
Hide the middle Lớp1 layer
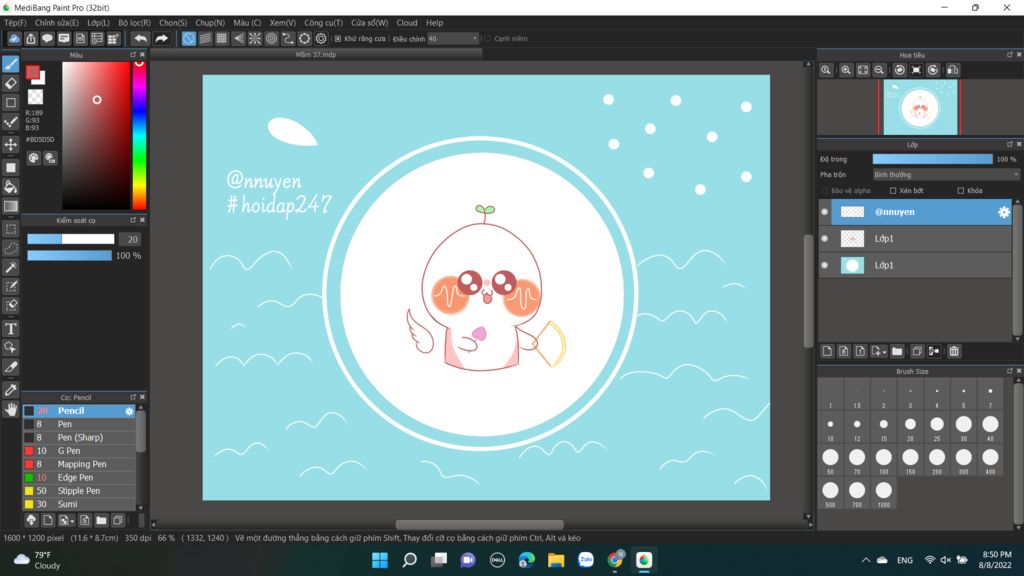click(x=825, y=238)
